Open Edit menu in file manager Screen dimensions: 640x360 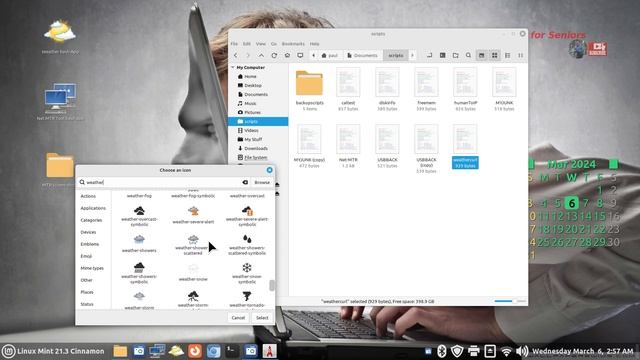(x=247, y=44)
